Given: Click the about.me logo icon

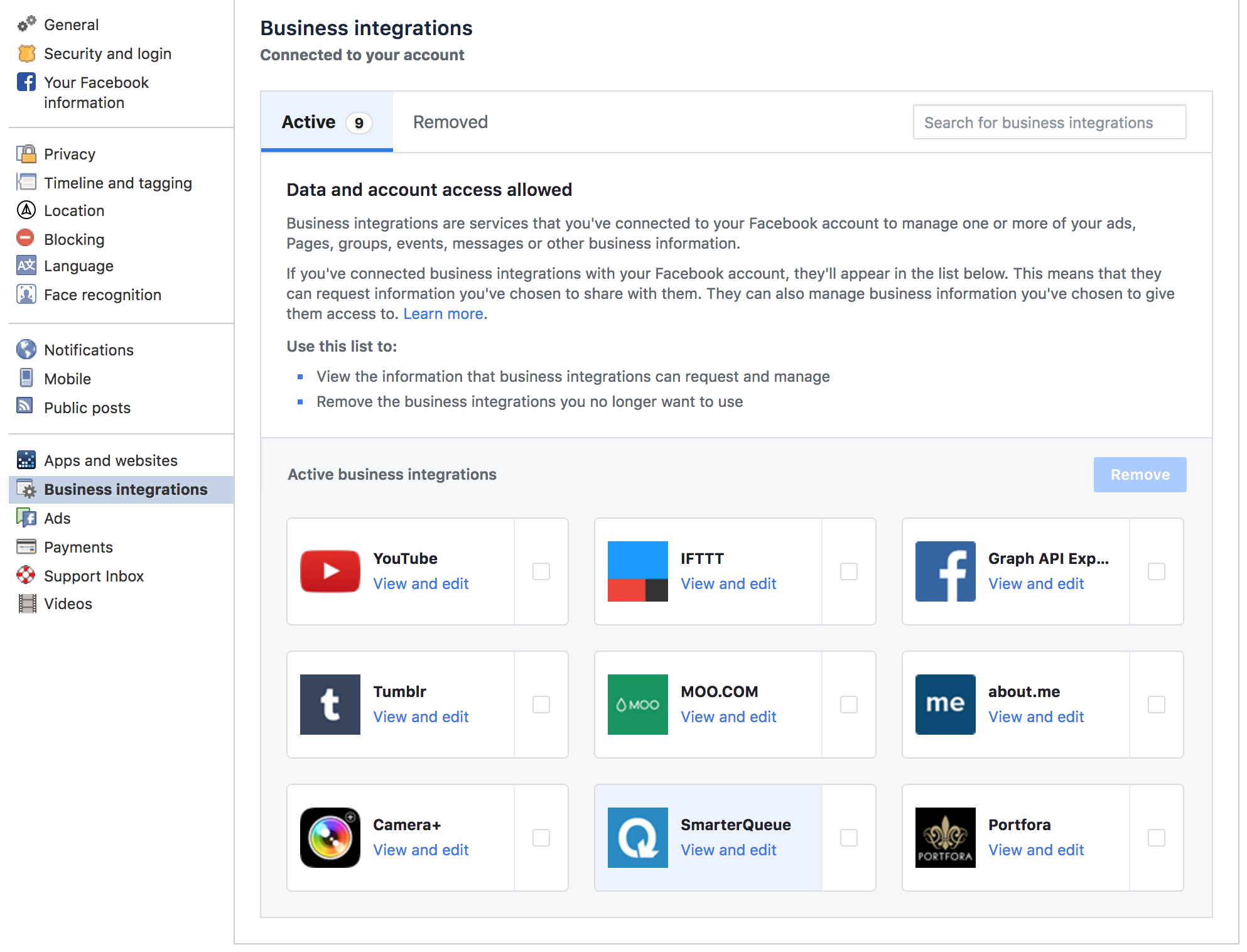Looking at the screenshot, I should 945,704.
